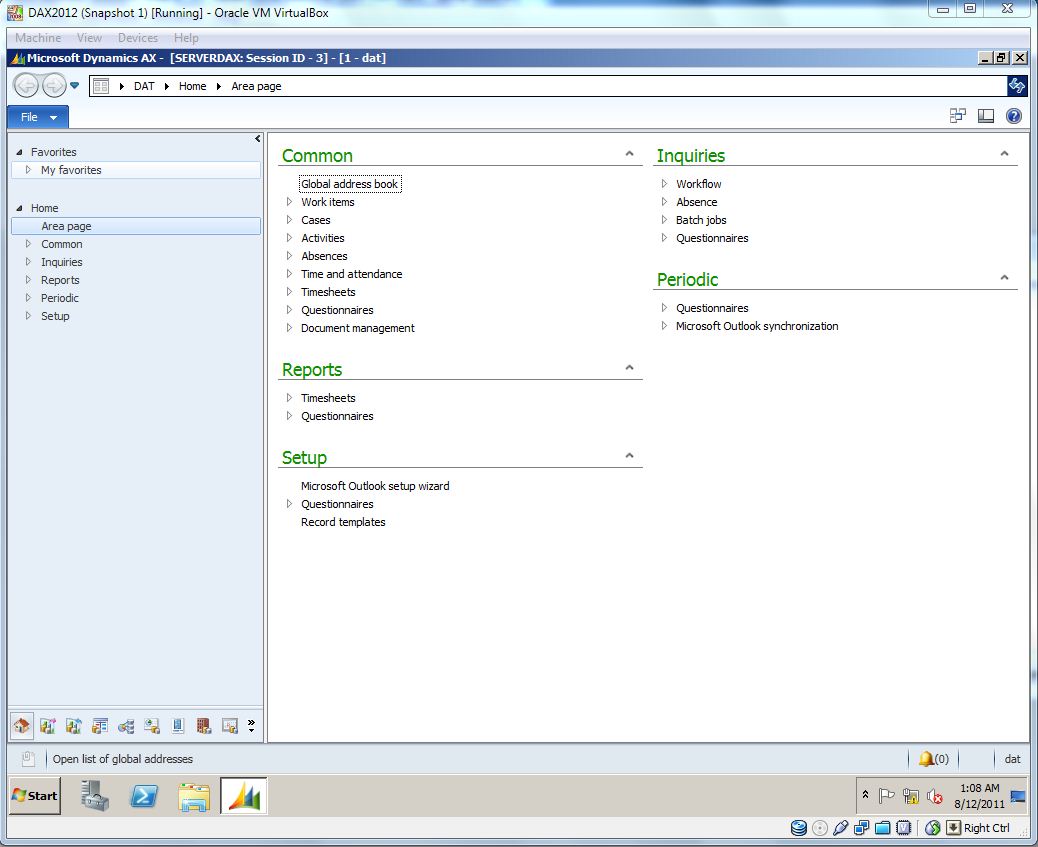Screen dimensions: 1038x847
Task: Open the File menu button
Action: coord(38,117)
